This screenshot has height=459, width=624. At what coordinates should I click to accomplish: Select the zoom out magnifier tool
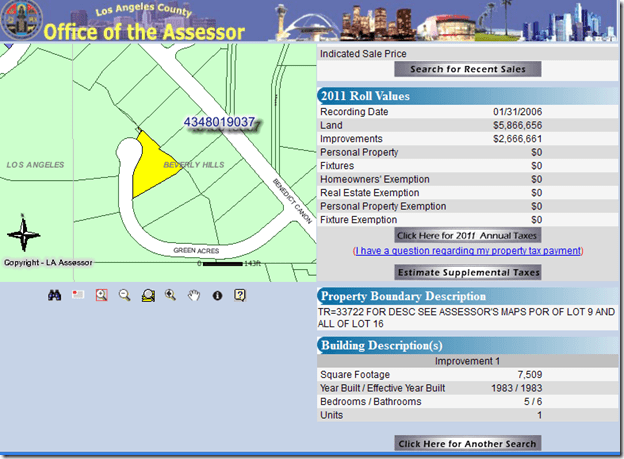pyautogui.click(x=125, y=295)
